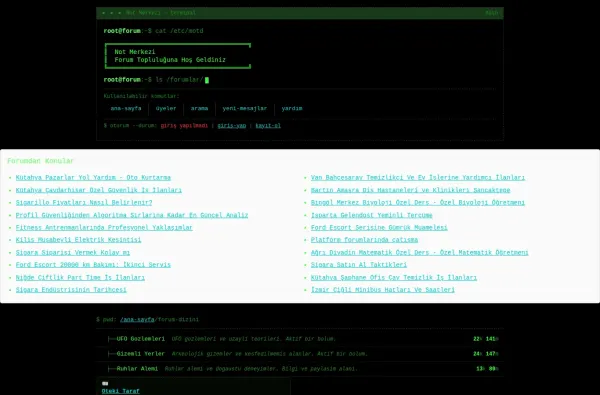Open Kütahya Şaphane Ofis Çay Temizlik ilanları
This screenshot has width=600, height=395.
tap(394, 277)
